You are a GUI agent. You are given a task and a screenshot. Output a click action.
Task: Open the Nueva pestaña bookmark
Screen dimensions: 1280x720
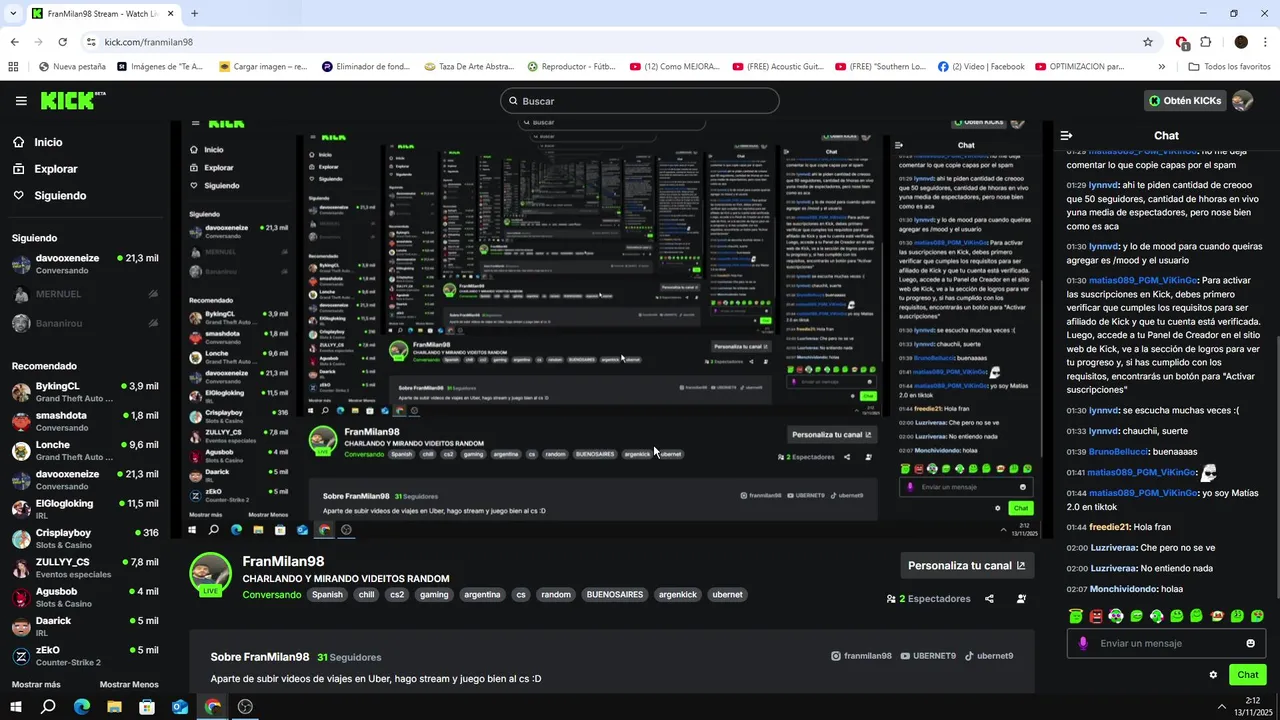72,67
